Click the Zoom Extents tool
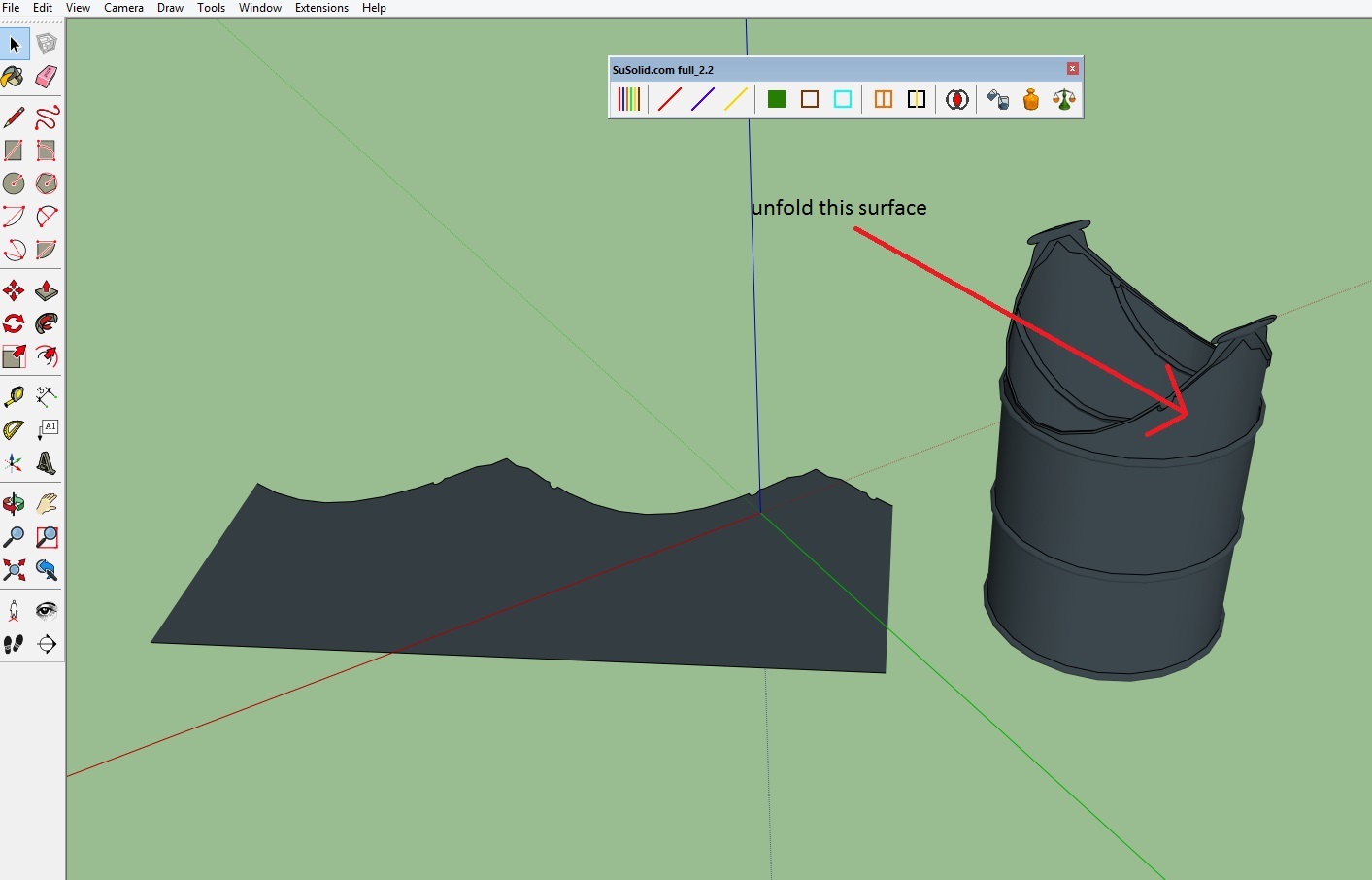 click(x=15, y=570)
